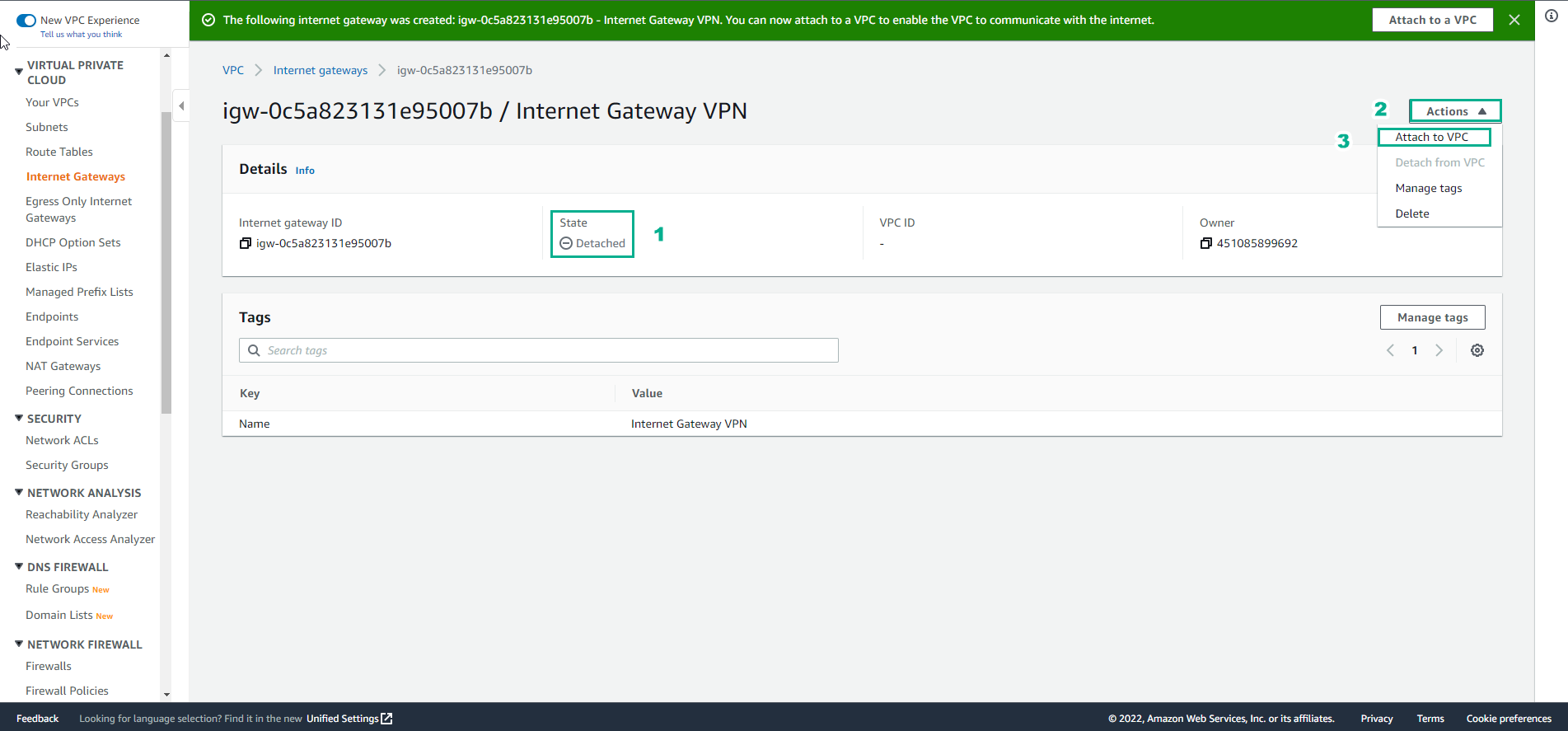This screenshot has width=1568, height=731.
Task: Toggle New VPC Experience switch
Action: pos(26,20)
